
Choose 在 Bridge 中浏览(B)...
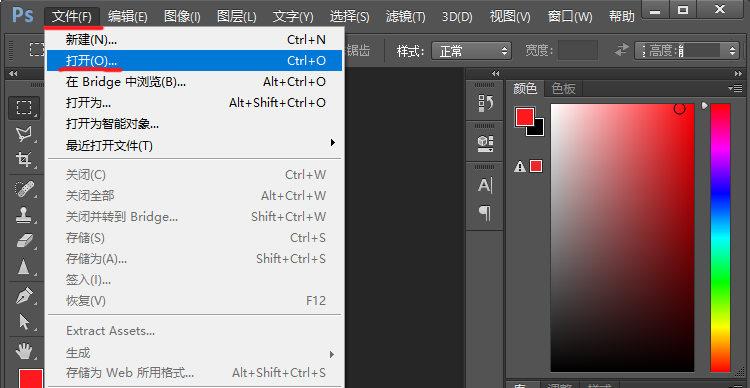coord(194,82)
